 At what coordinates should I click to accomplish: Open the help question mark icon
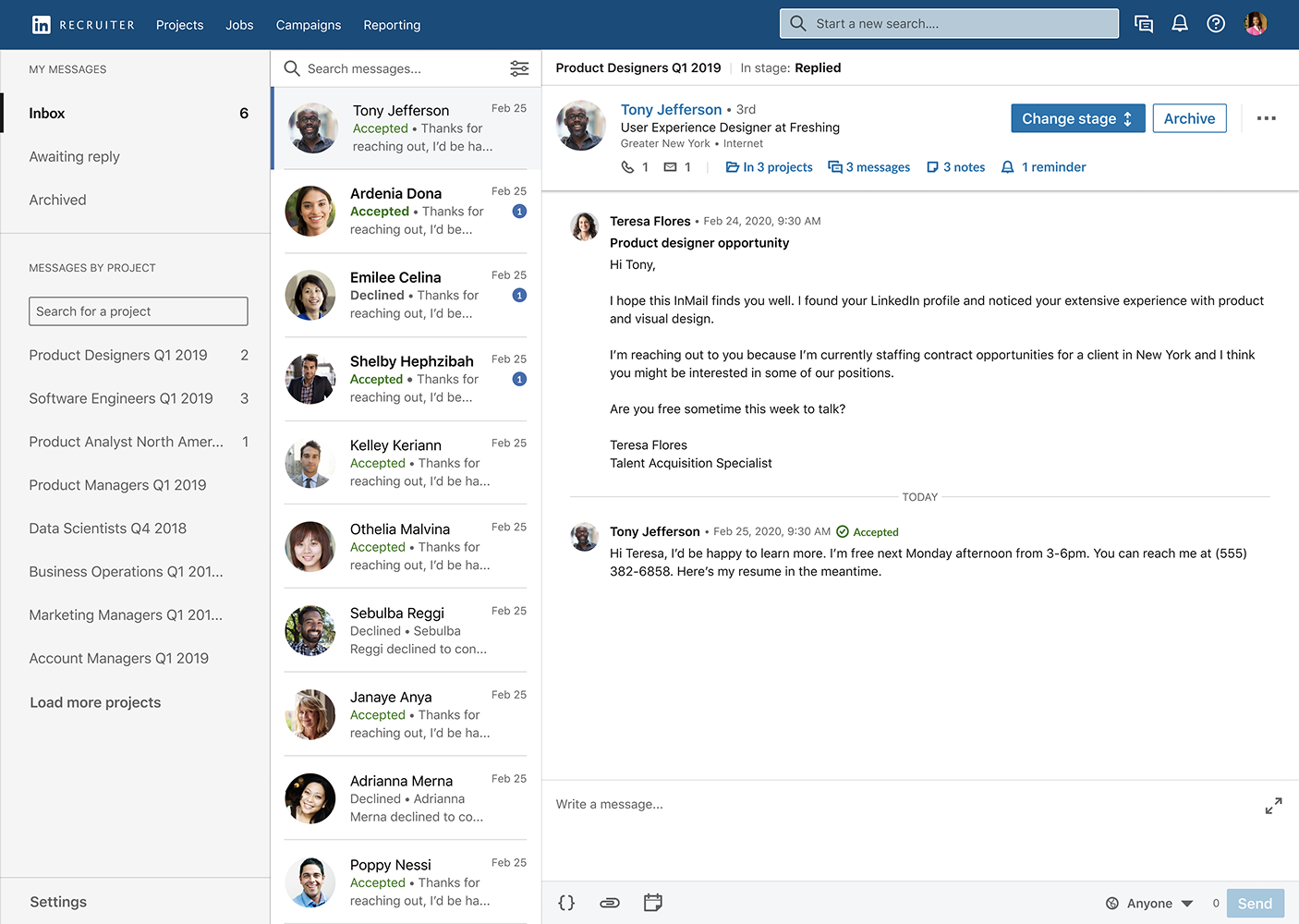tap(1216, 24)
